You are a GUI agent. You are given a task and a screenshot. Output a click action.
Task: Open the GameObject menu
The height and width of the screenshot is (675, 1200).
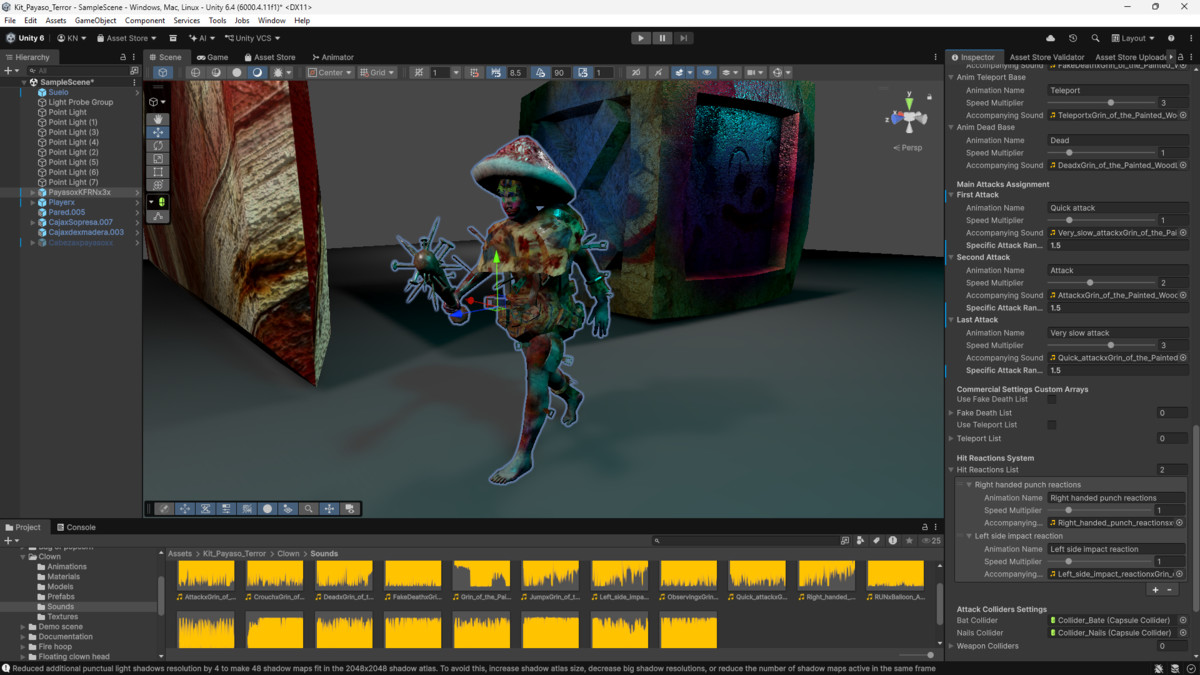coord(95,20)
